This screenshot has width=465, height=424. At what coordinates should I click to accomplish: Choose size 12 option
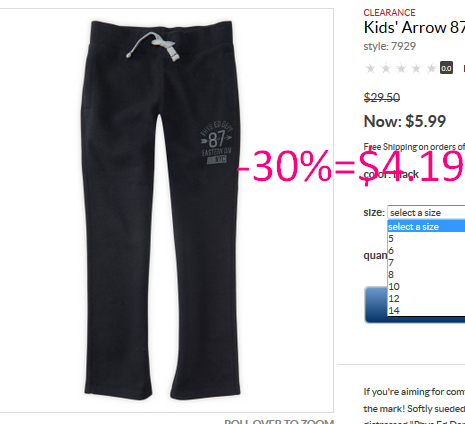426,299
